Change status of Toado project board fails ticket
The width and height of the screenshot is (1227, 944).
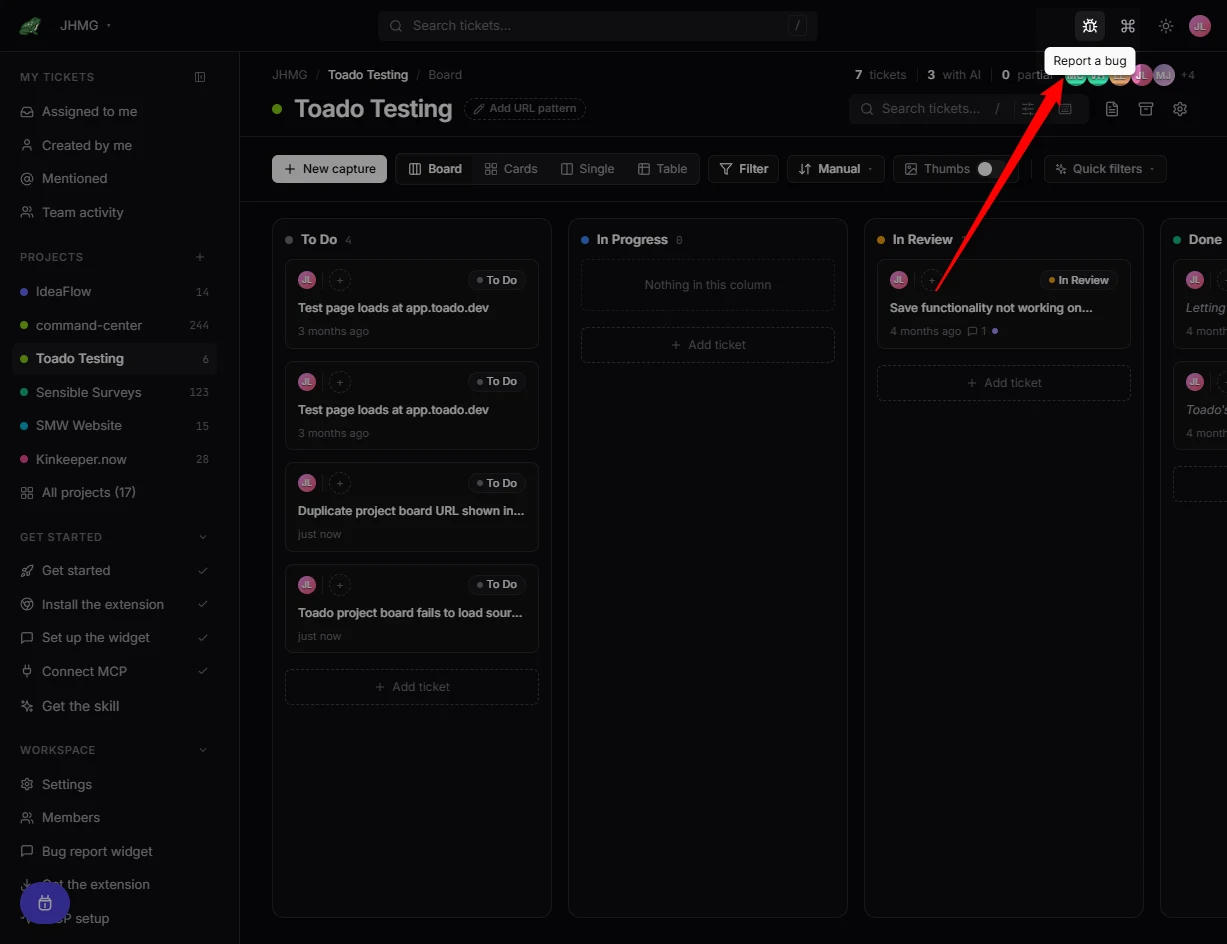point(496,584)
